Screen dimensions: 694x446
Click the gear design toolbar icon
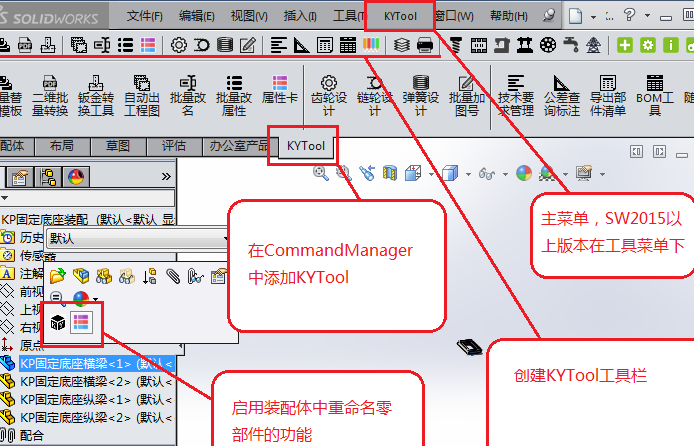pos(179,45)
